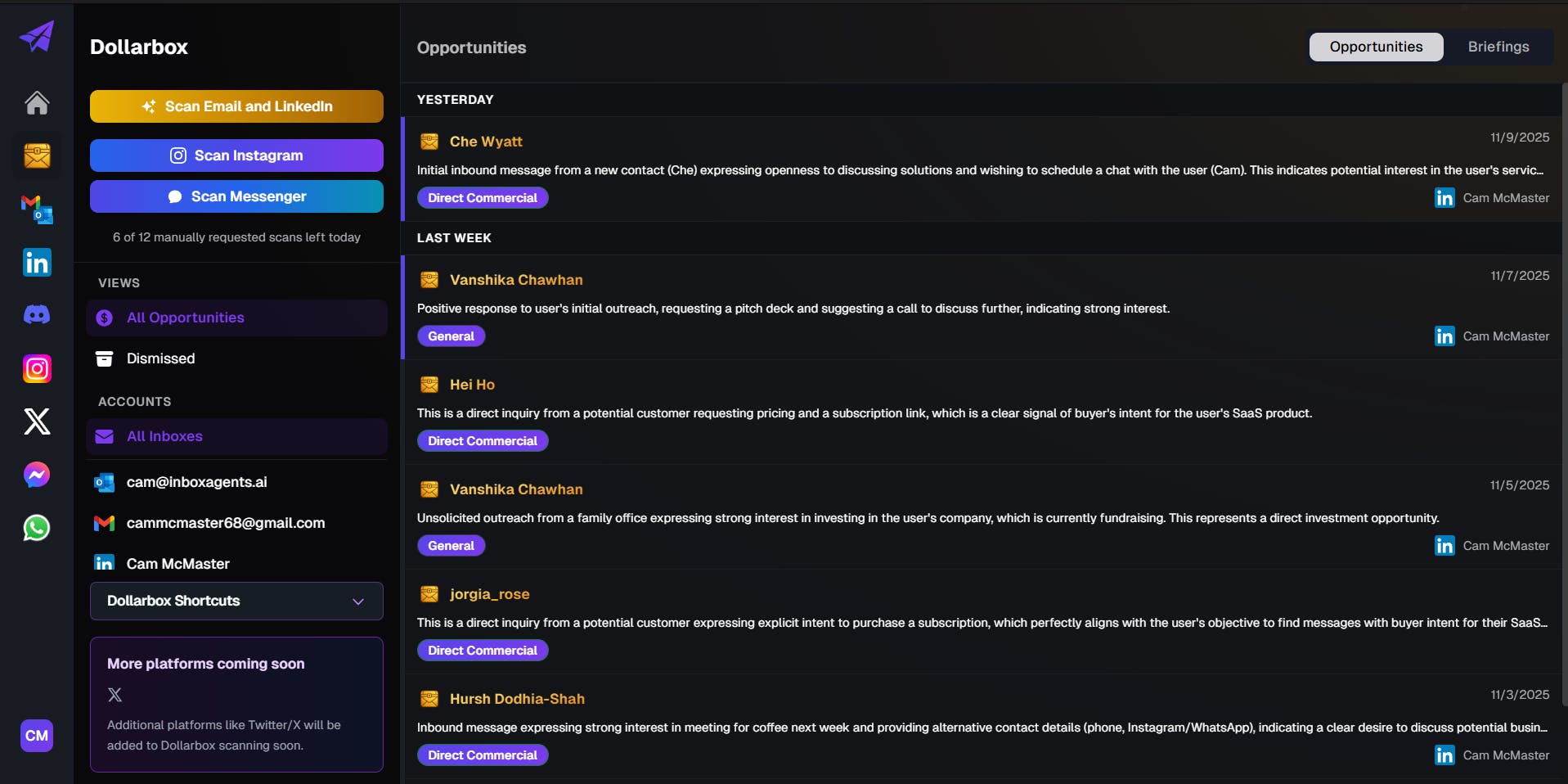Click the CM profile avatar
Screen dimensions: 1568x784
(37, 736)
